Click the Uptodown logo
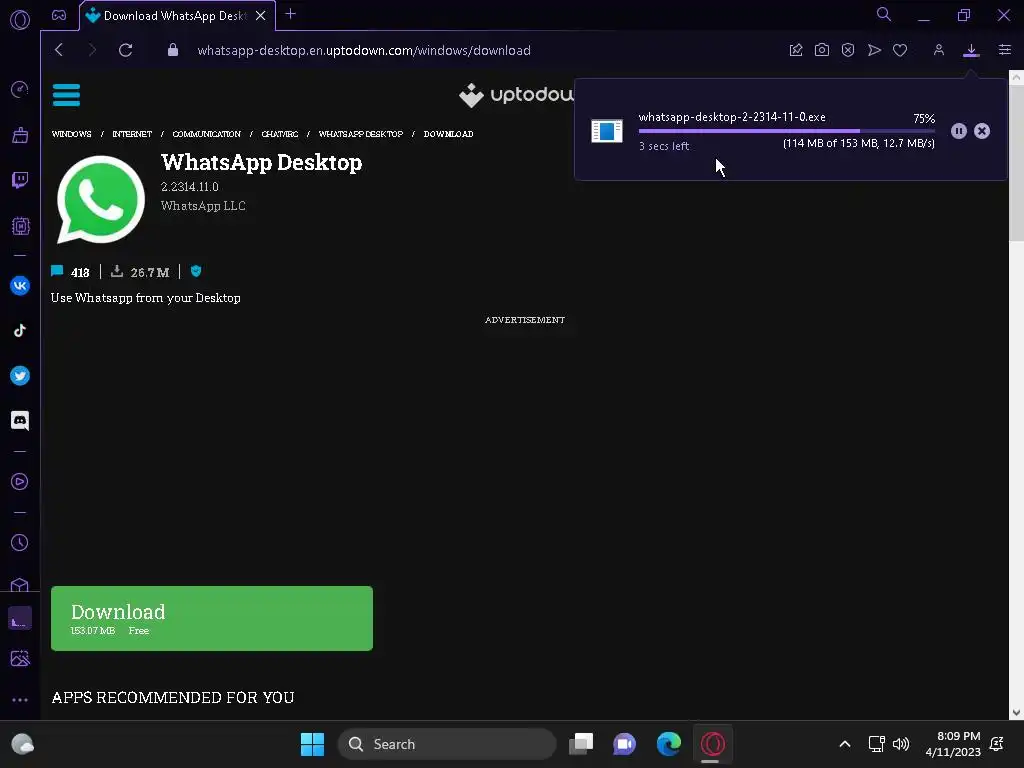 pos(516,95)
